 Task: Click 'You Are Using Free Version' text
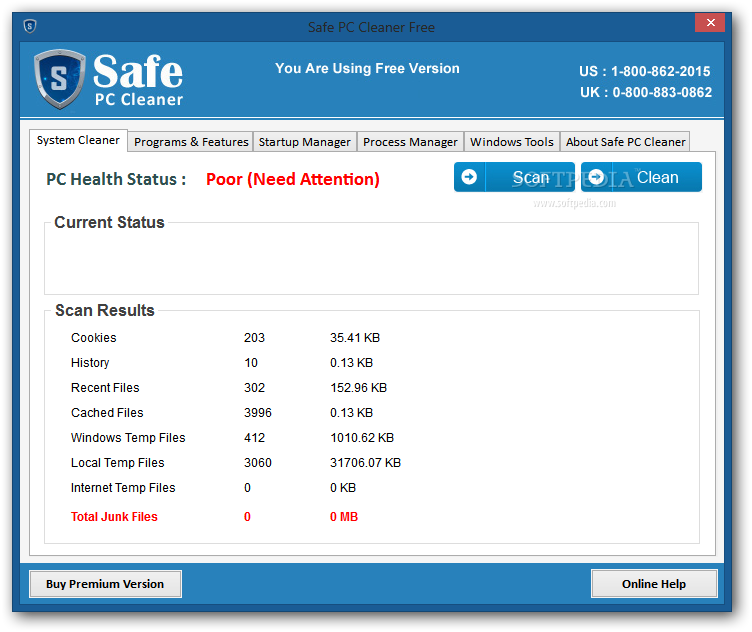[x=367, y=69]
